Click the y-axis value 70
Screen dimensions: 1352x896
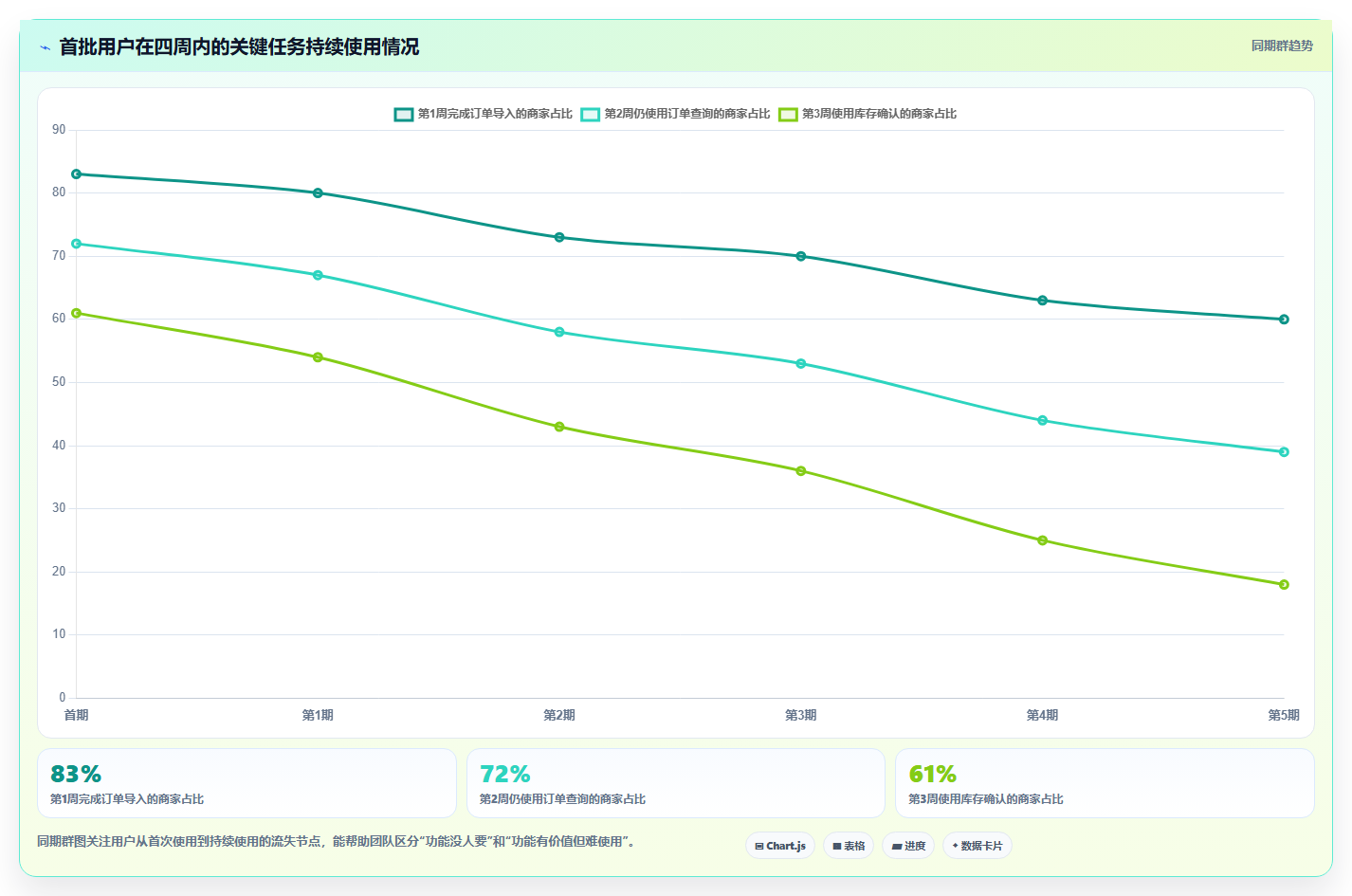(x=59, y=256)
